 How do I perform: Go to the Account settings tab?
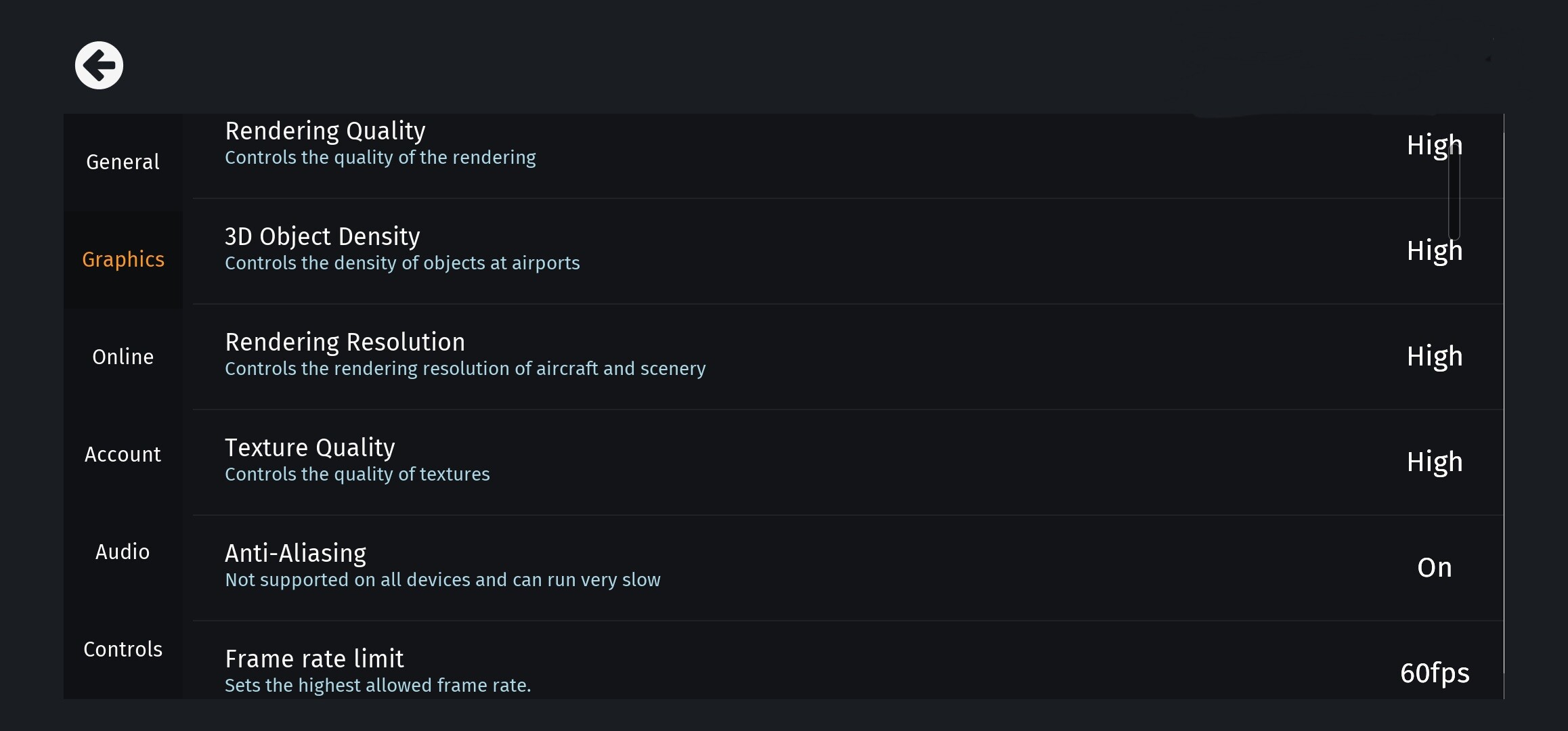(x=123, y=455)
